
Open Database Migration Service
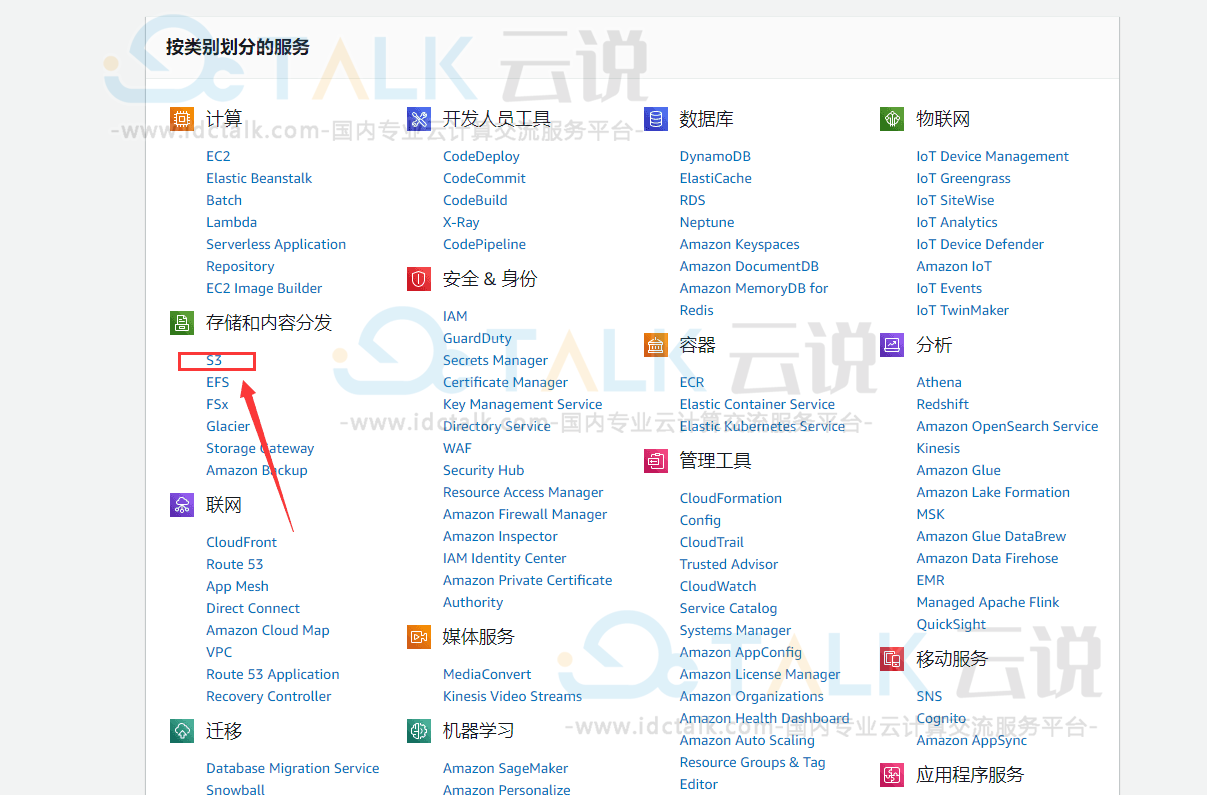(293, 768)
